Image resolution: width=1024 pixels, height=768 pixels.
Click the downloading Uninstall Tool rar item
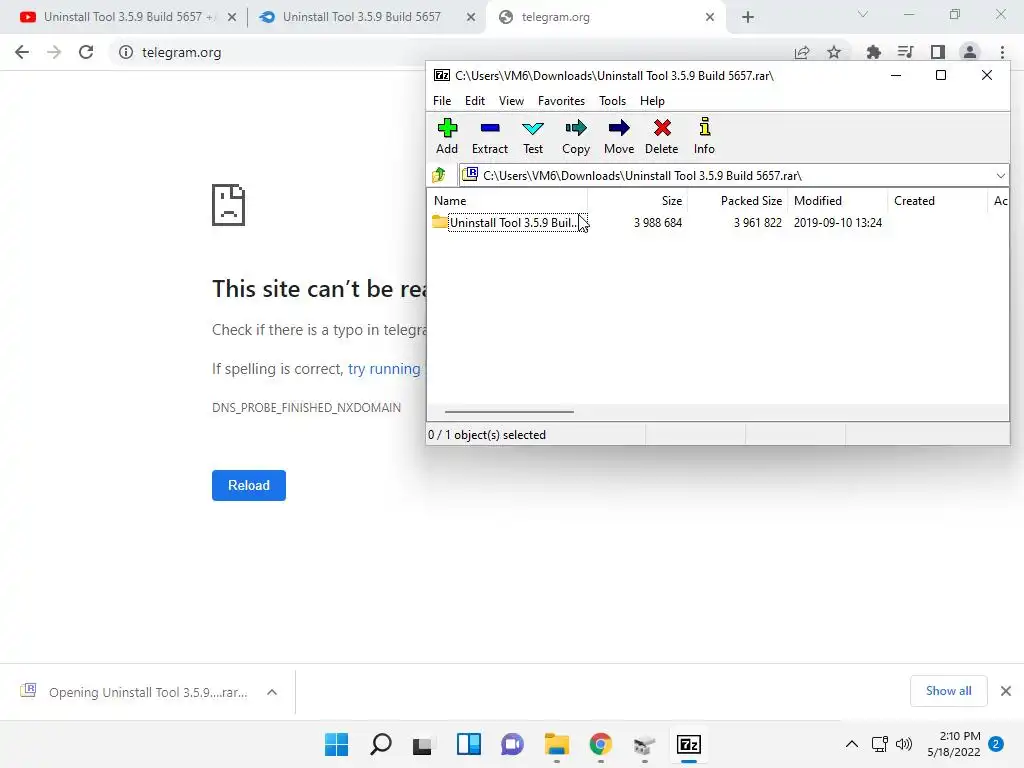[x=136, y=692]
